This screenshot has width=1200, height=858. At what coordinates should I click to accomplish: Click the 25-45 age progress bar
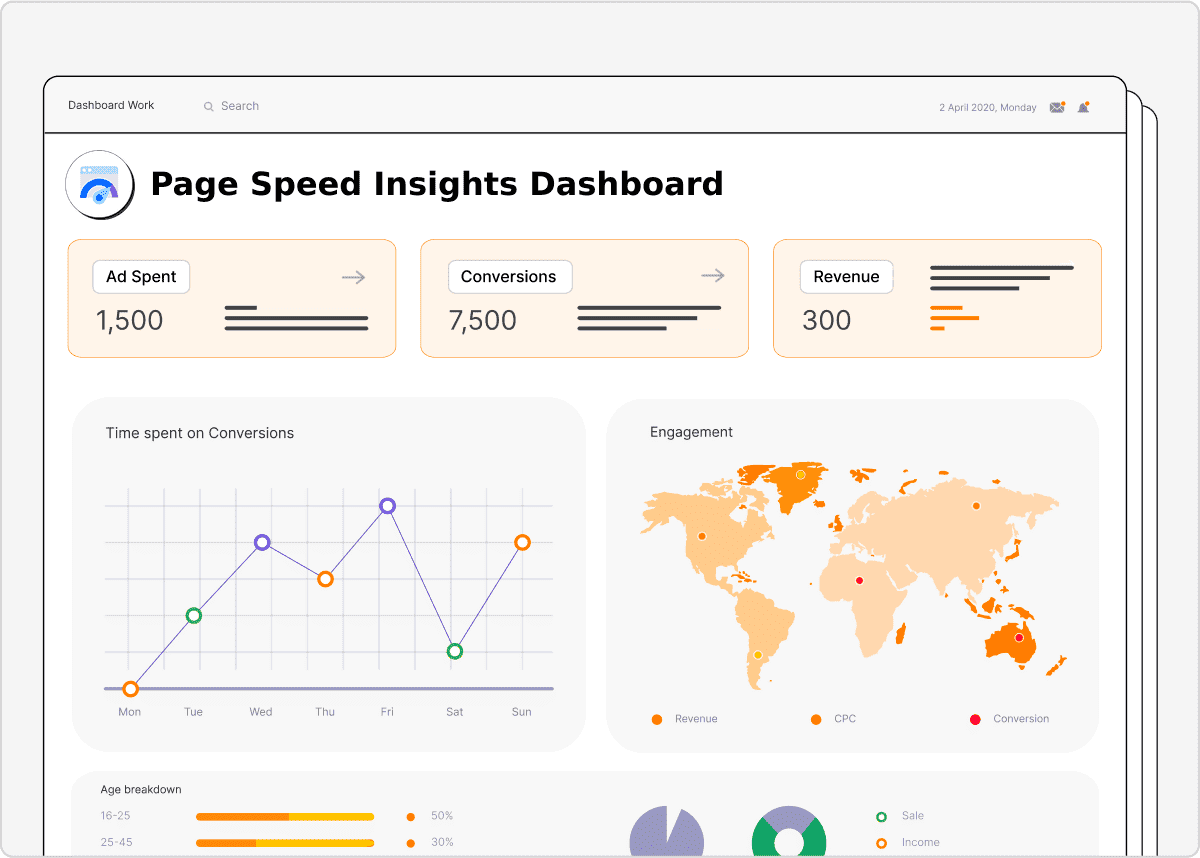pyautogui.click(x=285, y=843)
